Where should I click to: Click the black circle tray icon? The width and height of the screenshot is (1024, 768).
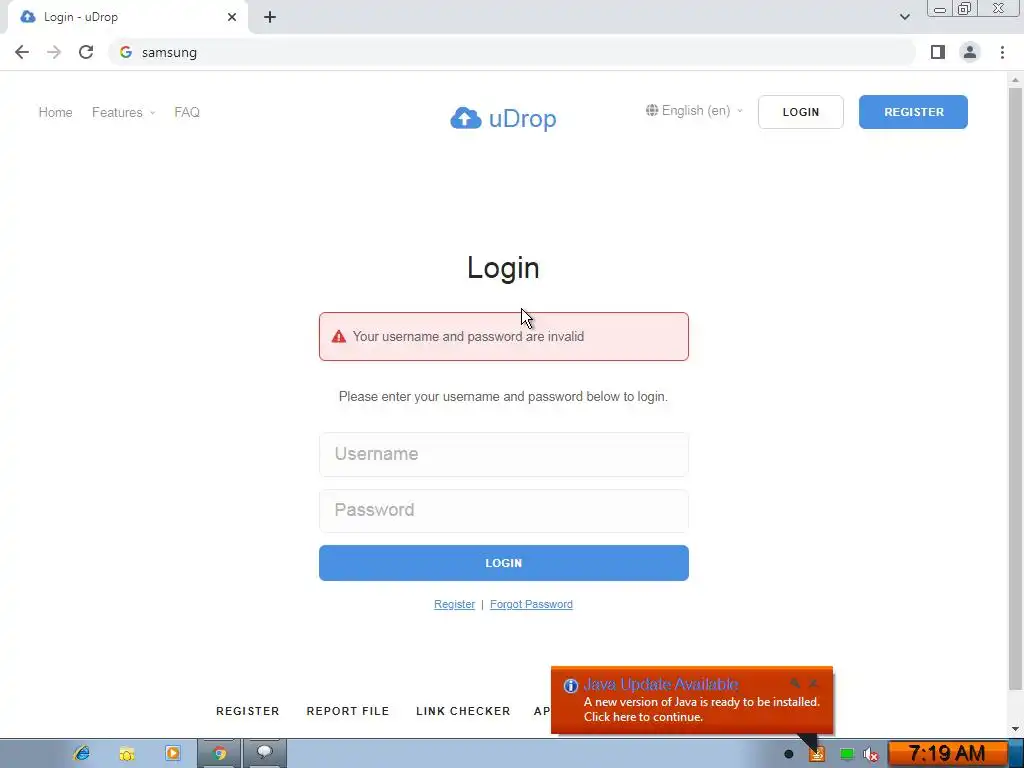coord(788,755)
